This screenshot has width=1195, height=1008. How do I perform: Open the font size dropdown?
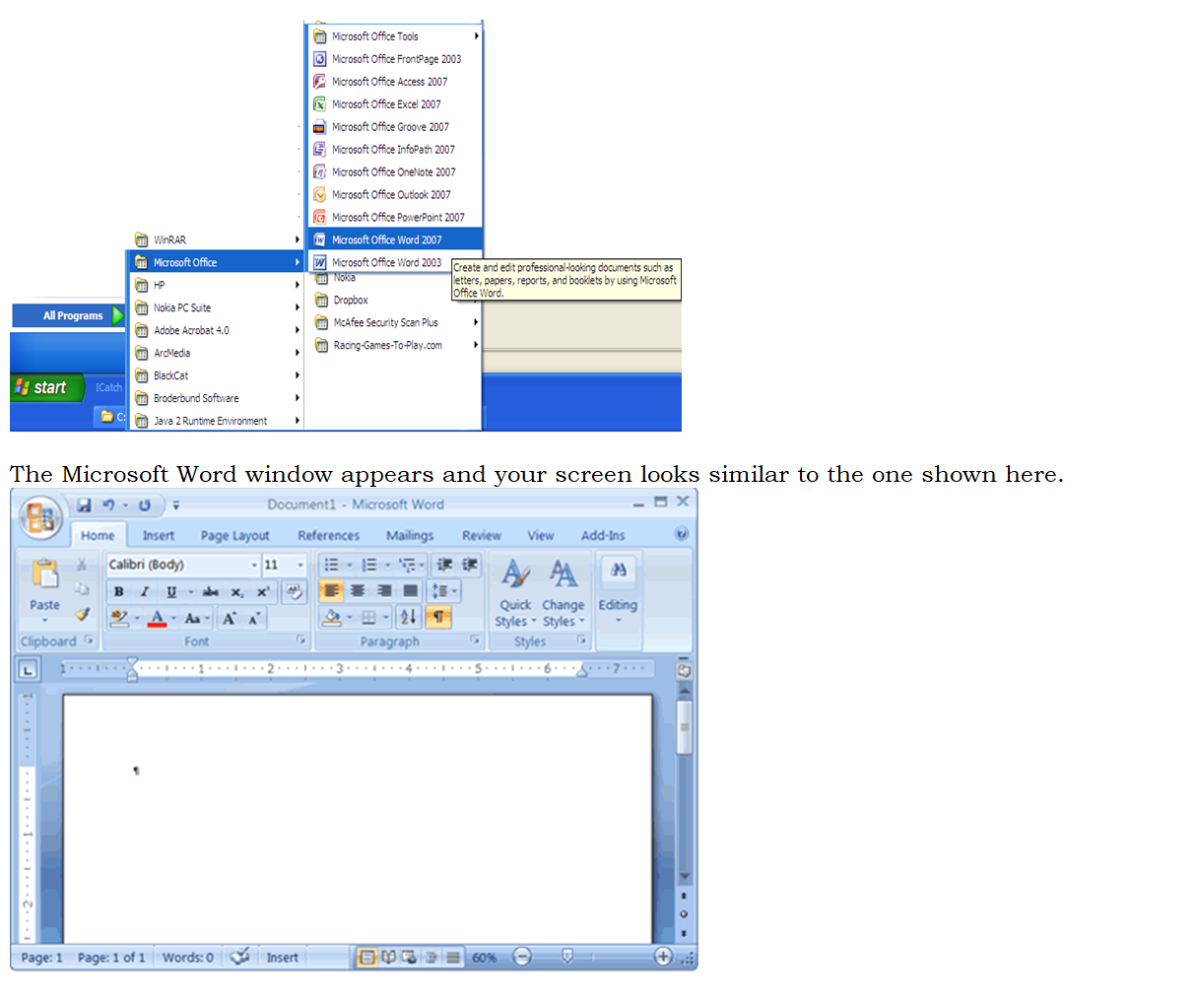(300, 565)
